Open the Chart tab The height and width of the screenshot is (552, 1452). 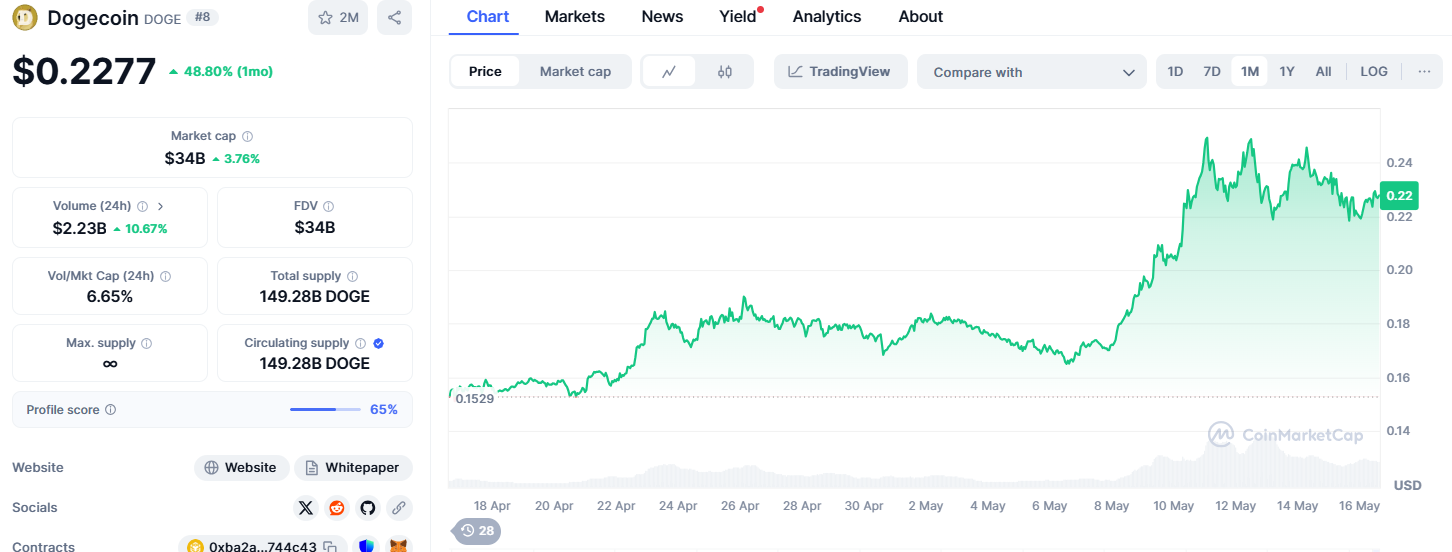(488, 16)
